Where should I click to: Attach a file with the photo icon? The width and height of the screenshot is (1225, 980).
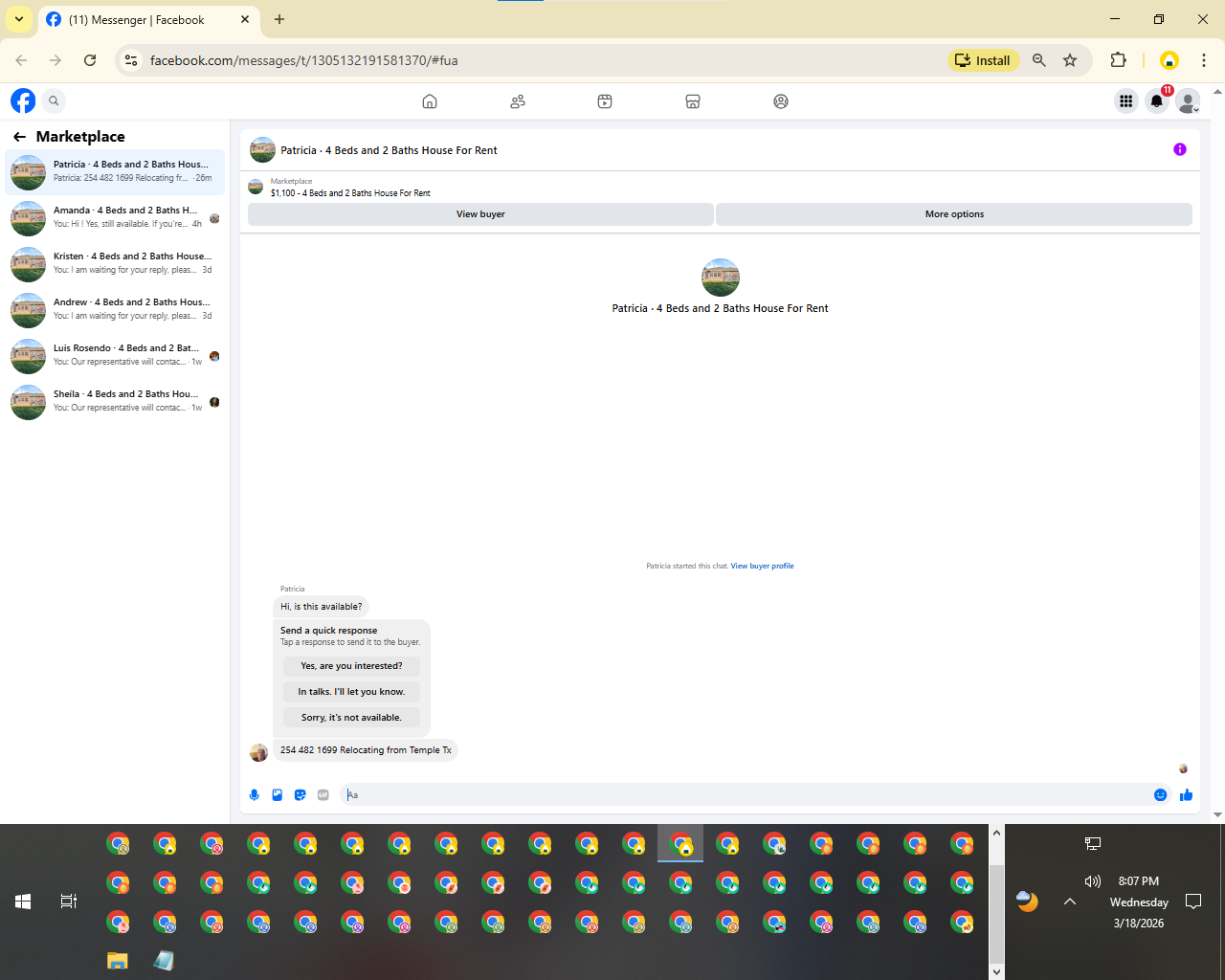tap(278, 794)
